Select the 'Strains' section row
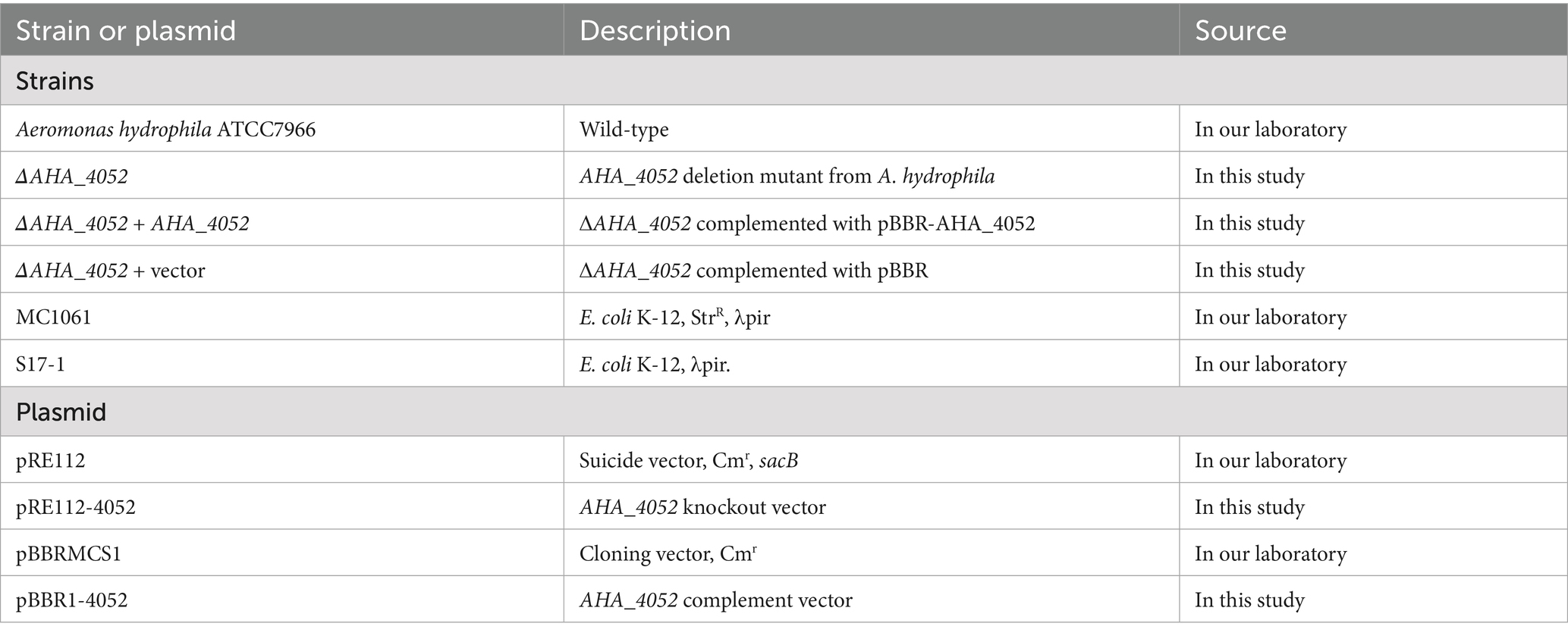The height and width of the screenshot is (636, 1568). (x=55, y=81)
